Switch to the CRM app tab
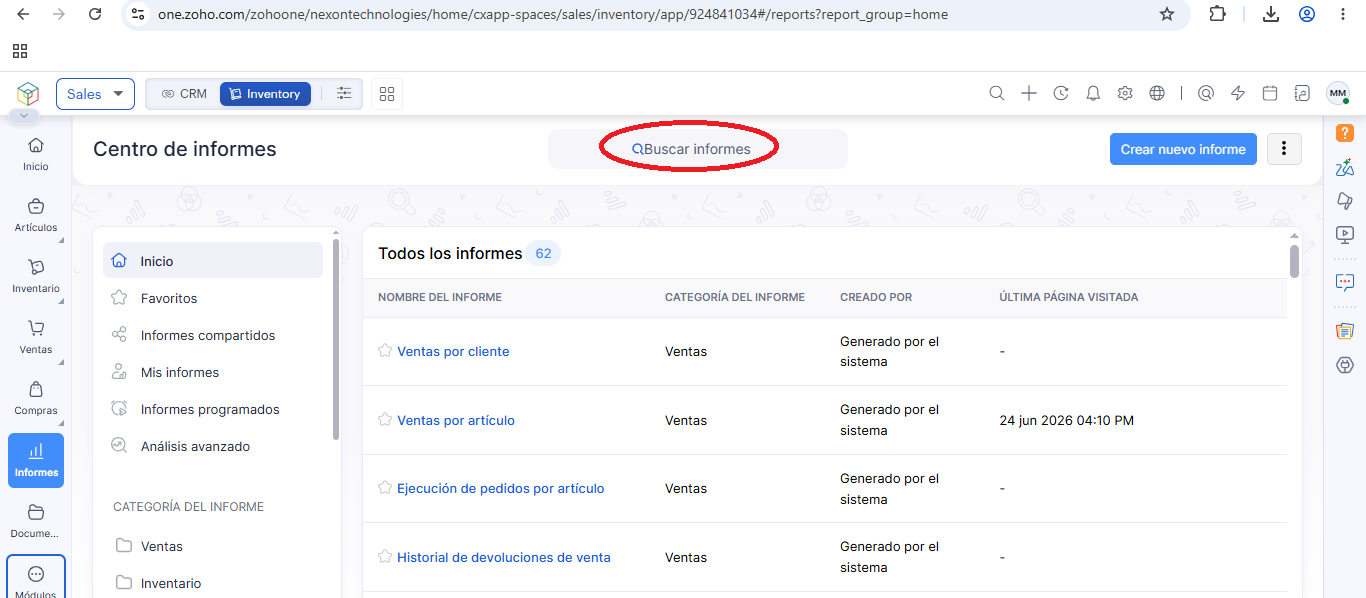1366x598 pixels. [184, 94]
